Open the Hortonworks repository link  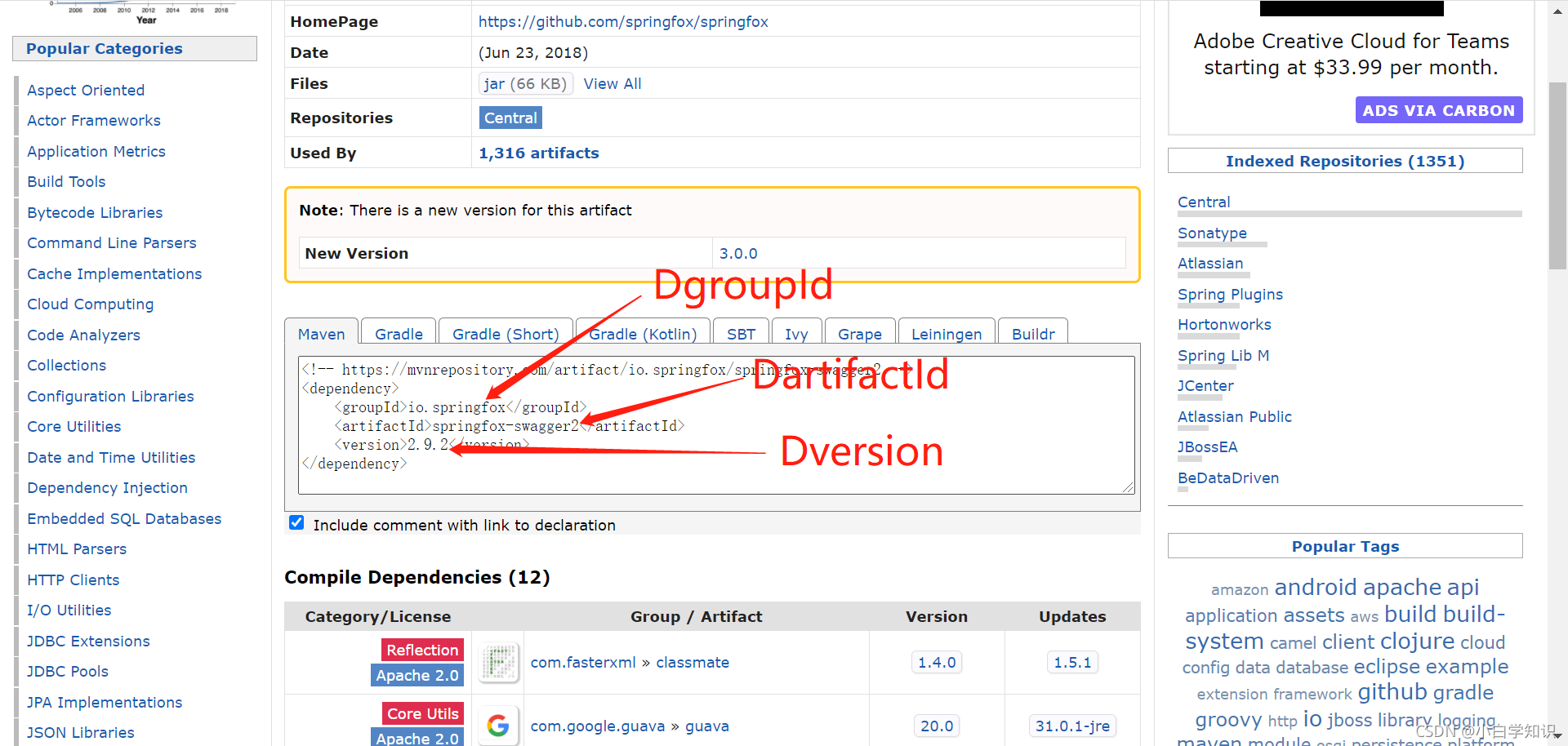click(x=1224, y=325)
